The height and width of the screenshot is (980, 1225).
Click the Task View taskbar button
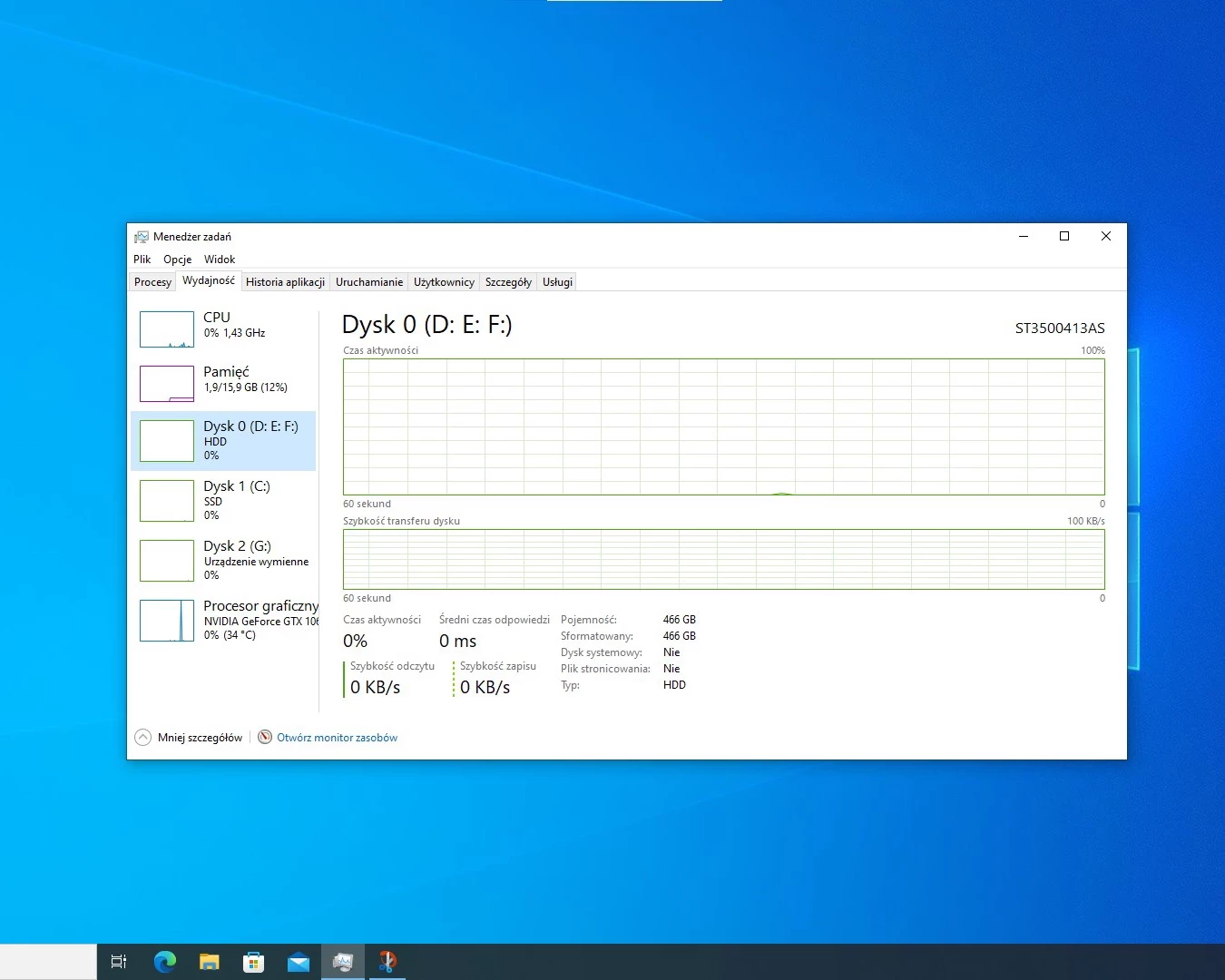coord(119,962)
